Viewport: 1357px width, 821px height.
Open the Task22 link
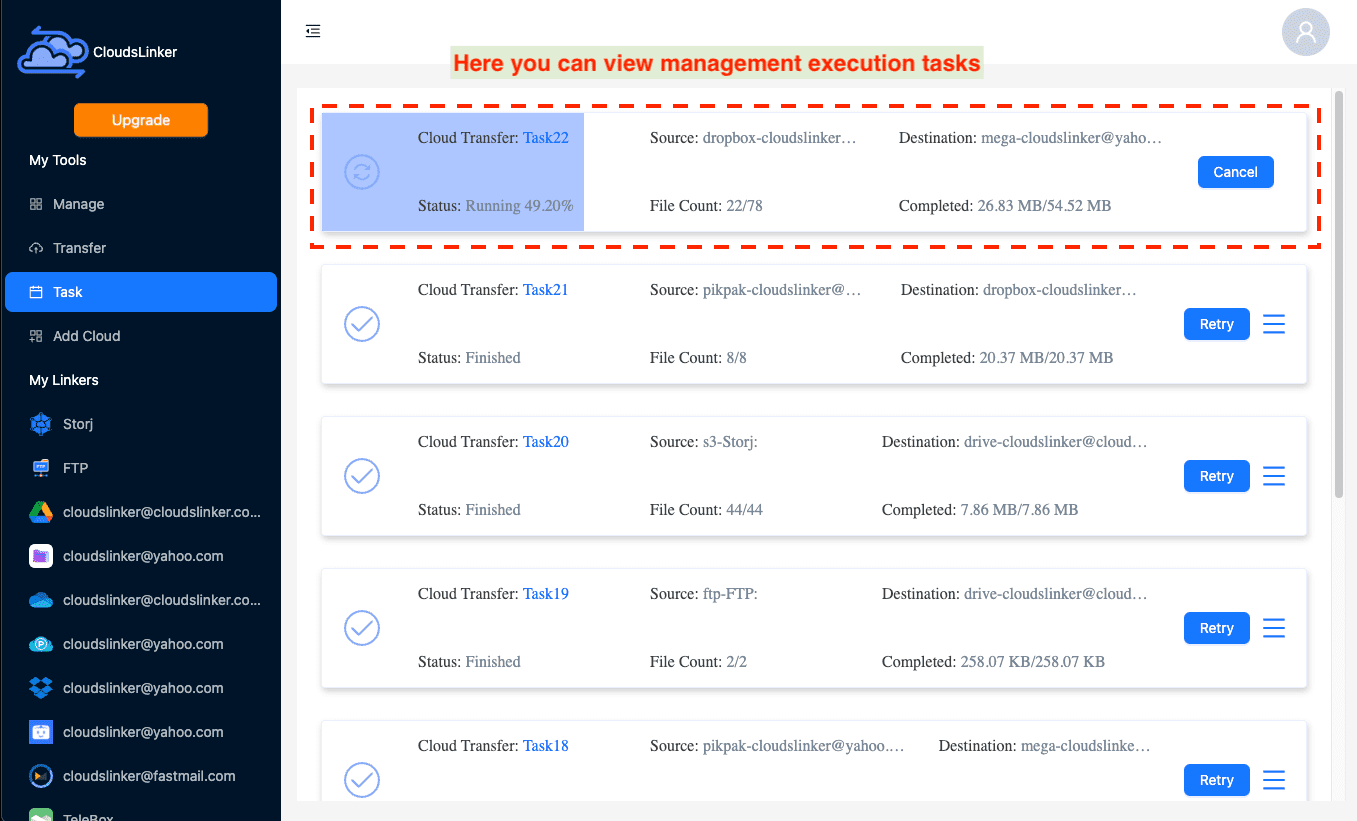click(x=546, y=138)
